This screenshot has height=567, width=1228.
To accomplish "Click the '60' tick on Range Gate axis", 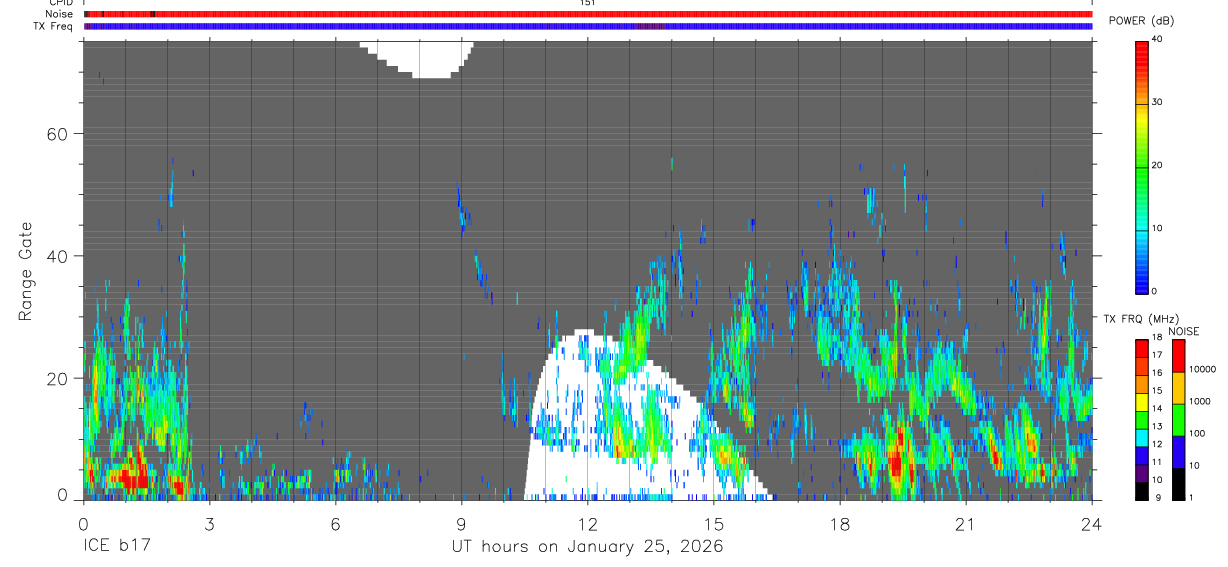I will [56, 134].
